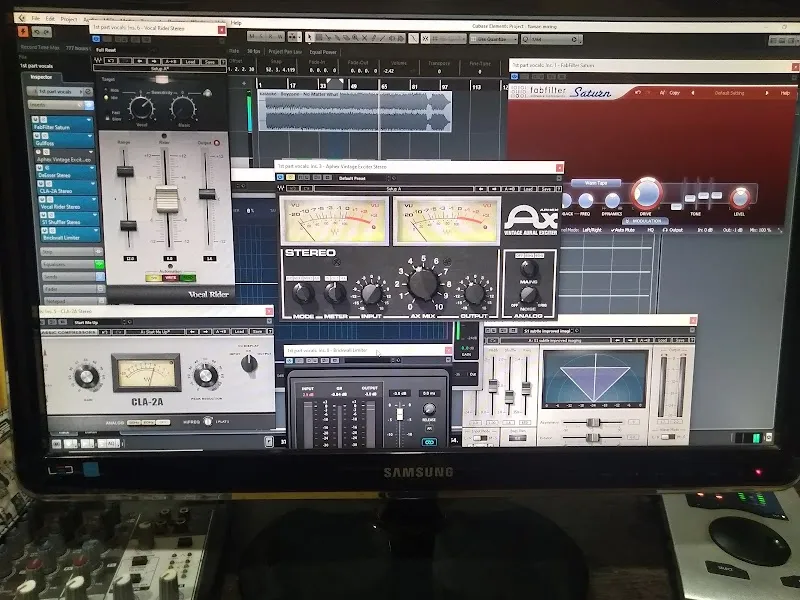The width and height of the screenshot is (800, 600).
Task: Click the MODE knob on Aphex Exciter
Action: pyautogui.click(x=303, y=293)
